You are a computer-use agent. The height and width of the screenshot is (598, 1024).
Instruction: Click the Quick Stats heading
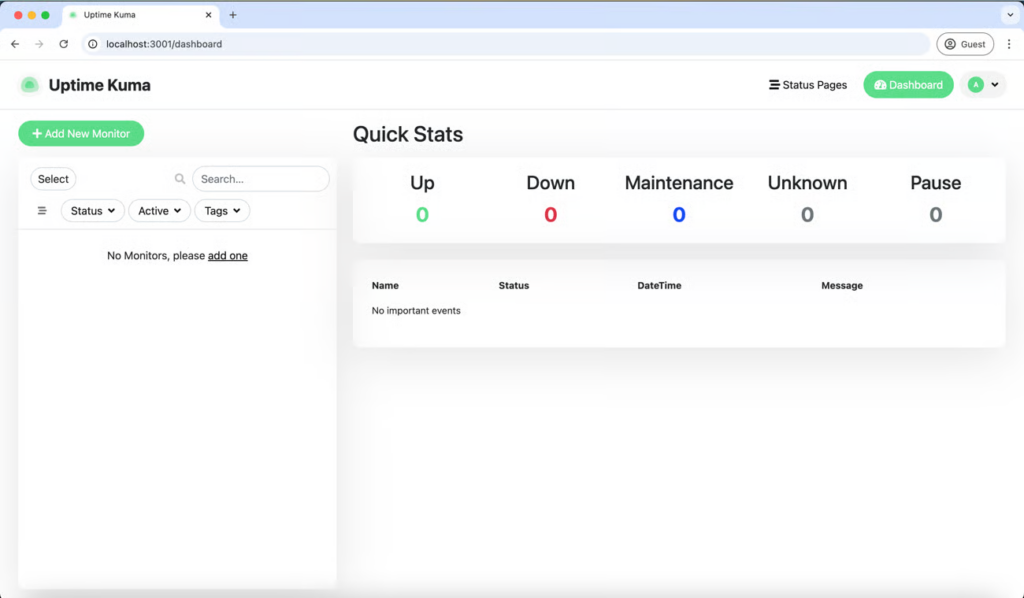click(408, 134)
